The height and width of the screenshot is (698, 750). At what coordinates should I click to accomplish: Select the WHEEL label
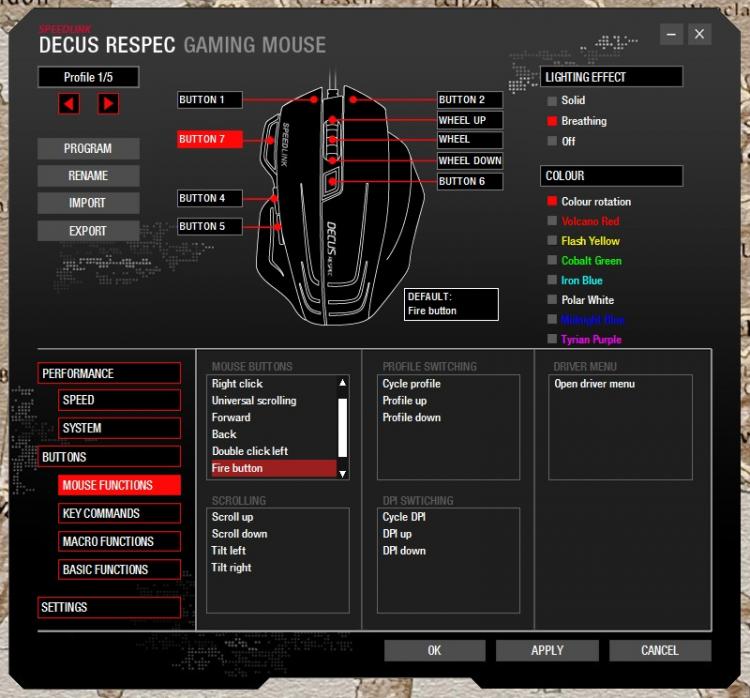470,140
